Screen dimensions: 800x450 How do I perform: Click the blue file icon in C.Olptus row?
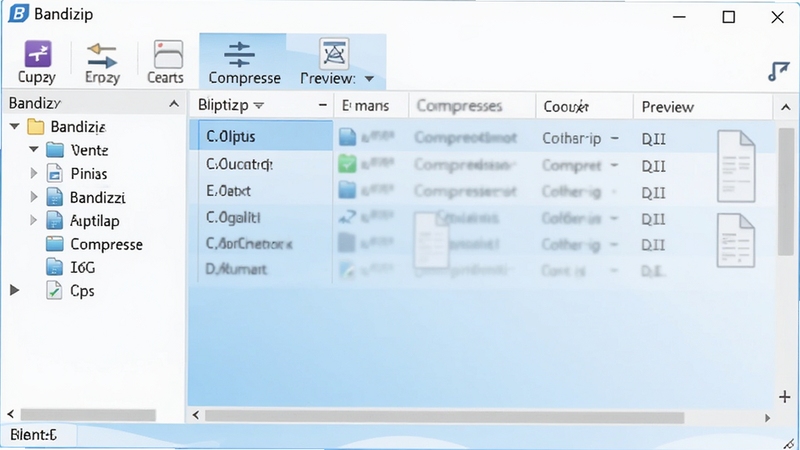347,137
